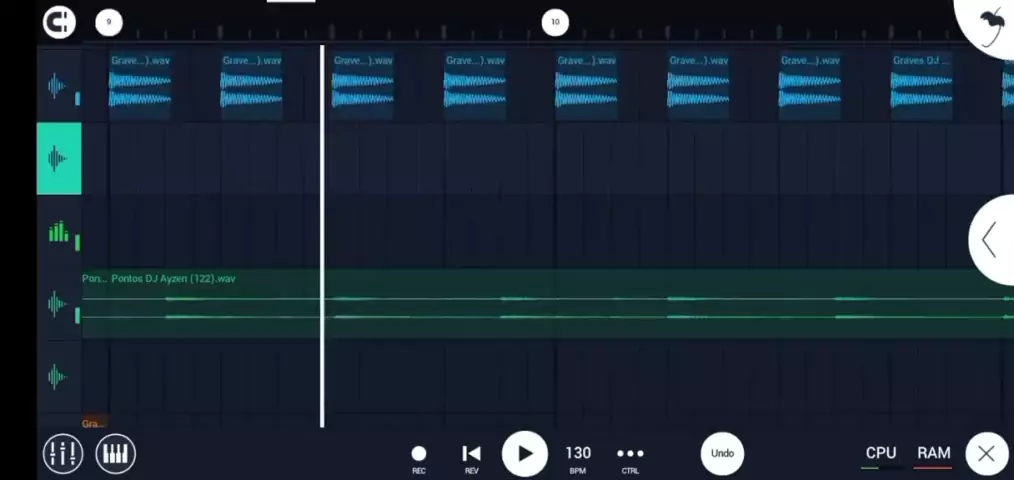Open the piano keyboard
Viewport: 1014px width, 480px height.
[116, 454]
